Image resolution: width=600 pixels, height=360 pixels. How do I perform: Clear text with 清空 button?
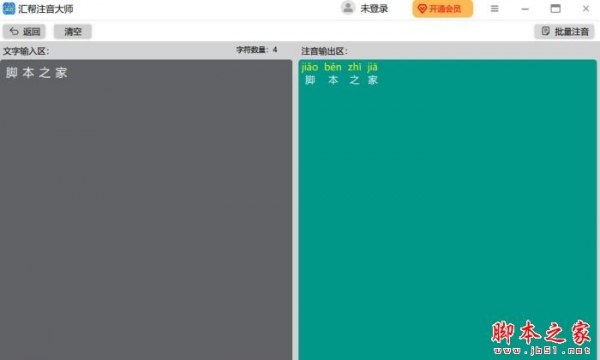coord(73,31)
